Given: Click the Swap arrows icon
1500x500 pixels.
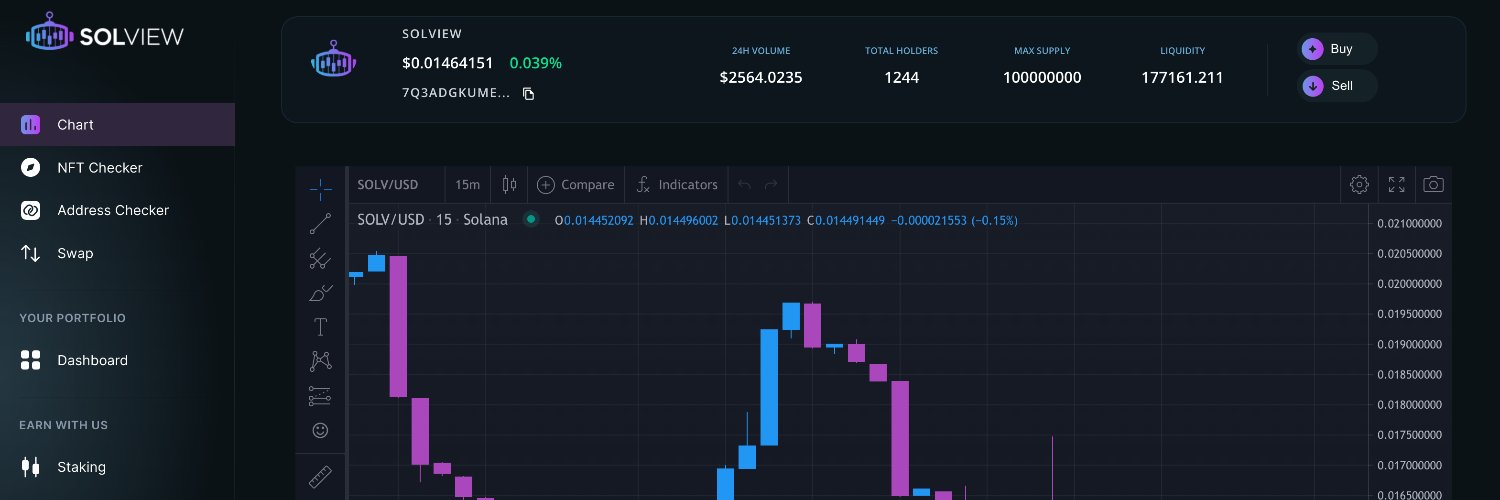Looking at the screenshot, I should pyautogui.click(x=30, y=253).
